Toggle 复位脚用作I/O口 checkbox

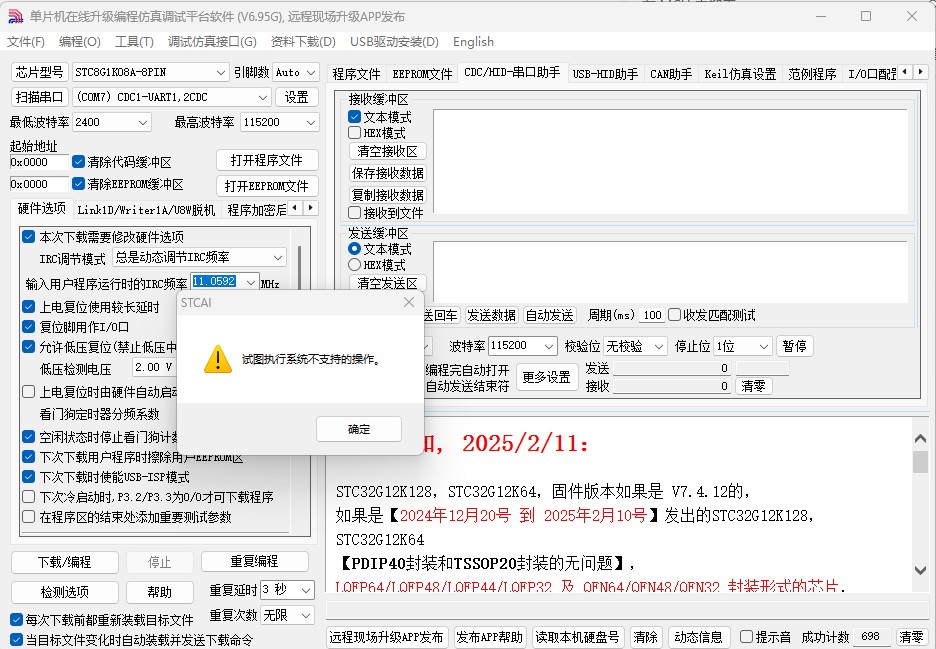pos(29,327)
